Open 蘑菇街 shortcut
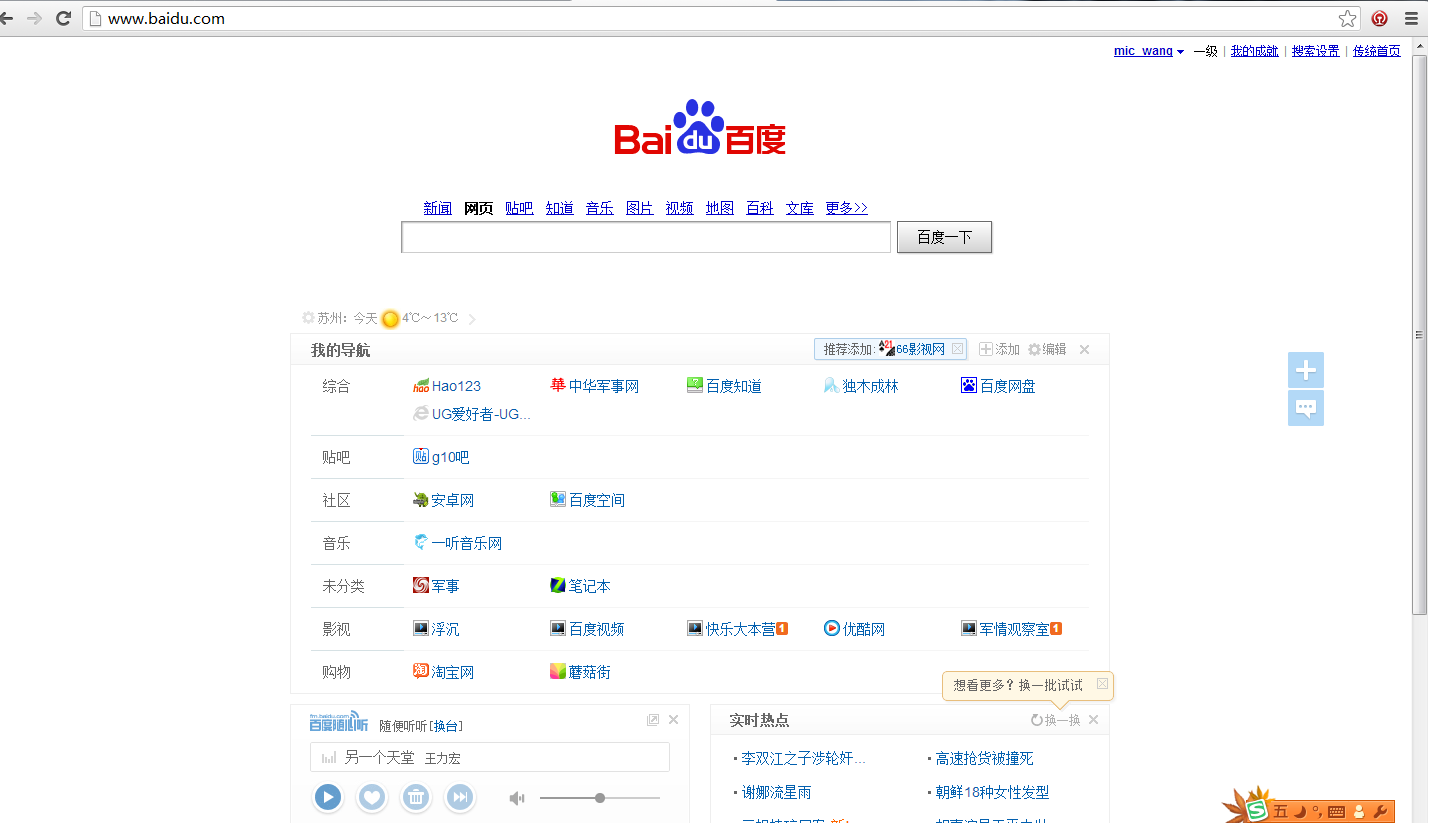1435x823 pixels. 581,672
